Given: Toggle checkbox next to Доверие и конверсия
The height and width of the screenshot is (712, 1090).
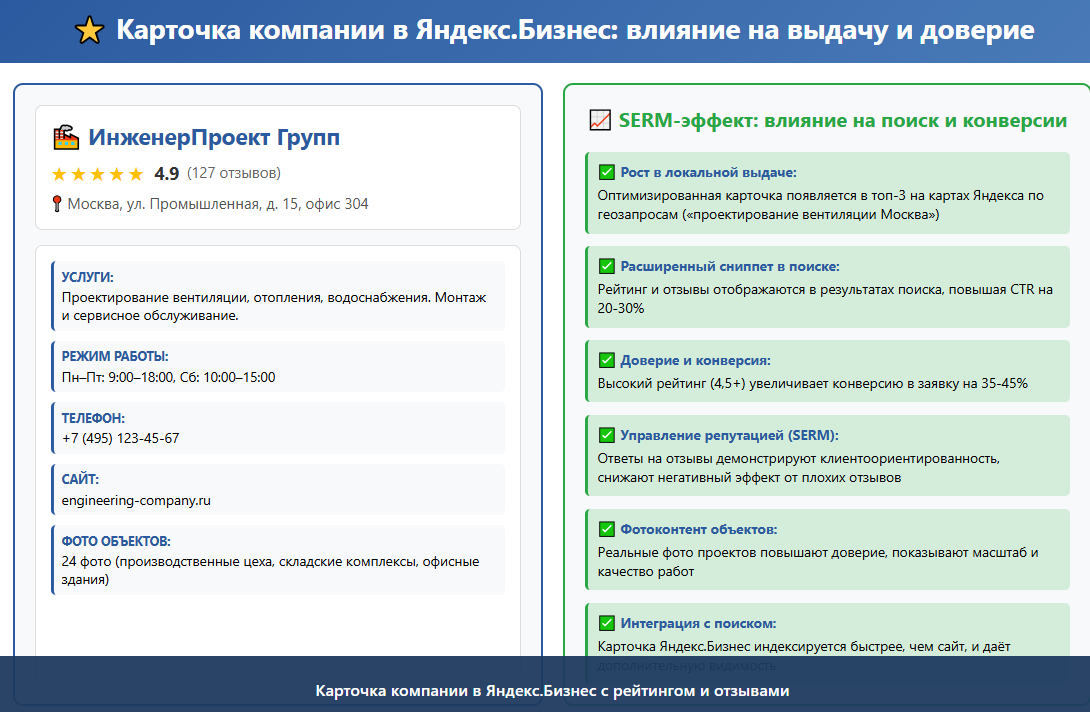Looking at the screenshot, I should (x=607, y=360).
